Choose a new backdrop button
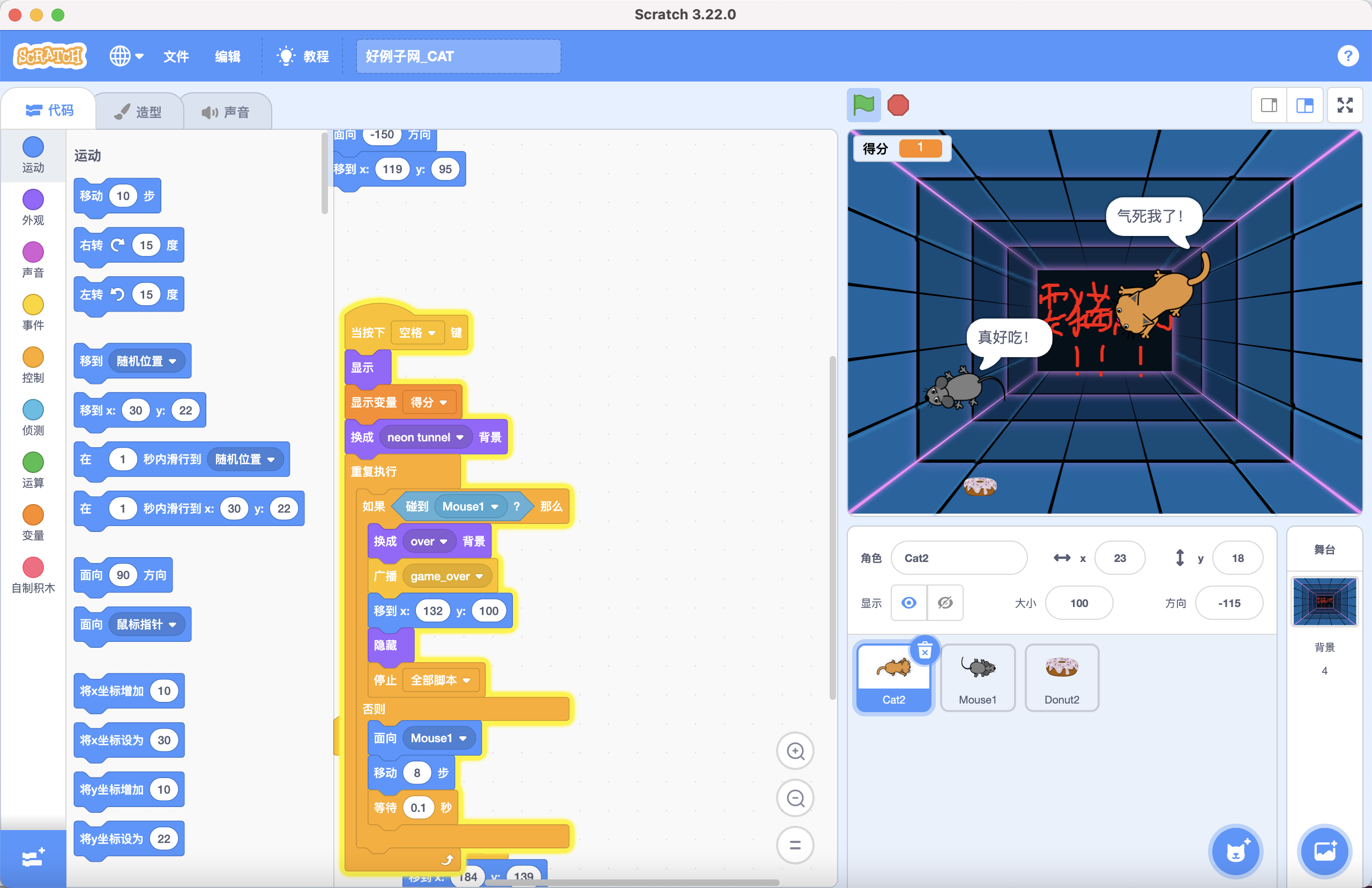 1324,851
